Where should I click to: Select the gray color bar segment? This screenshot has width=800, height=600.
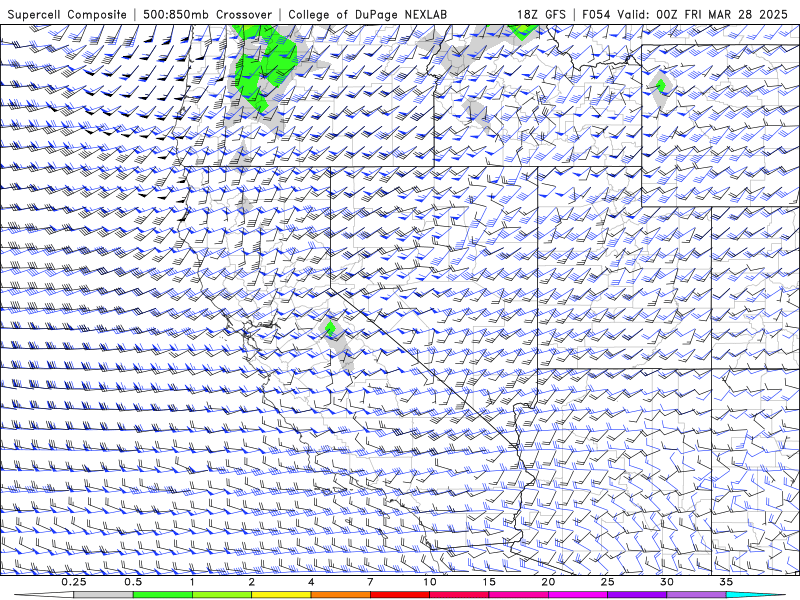tap(104, 595)
